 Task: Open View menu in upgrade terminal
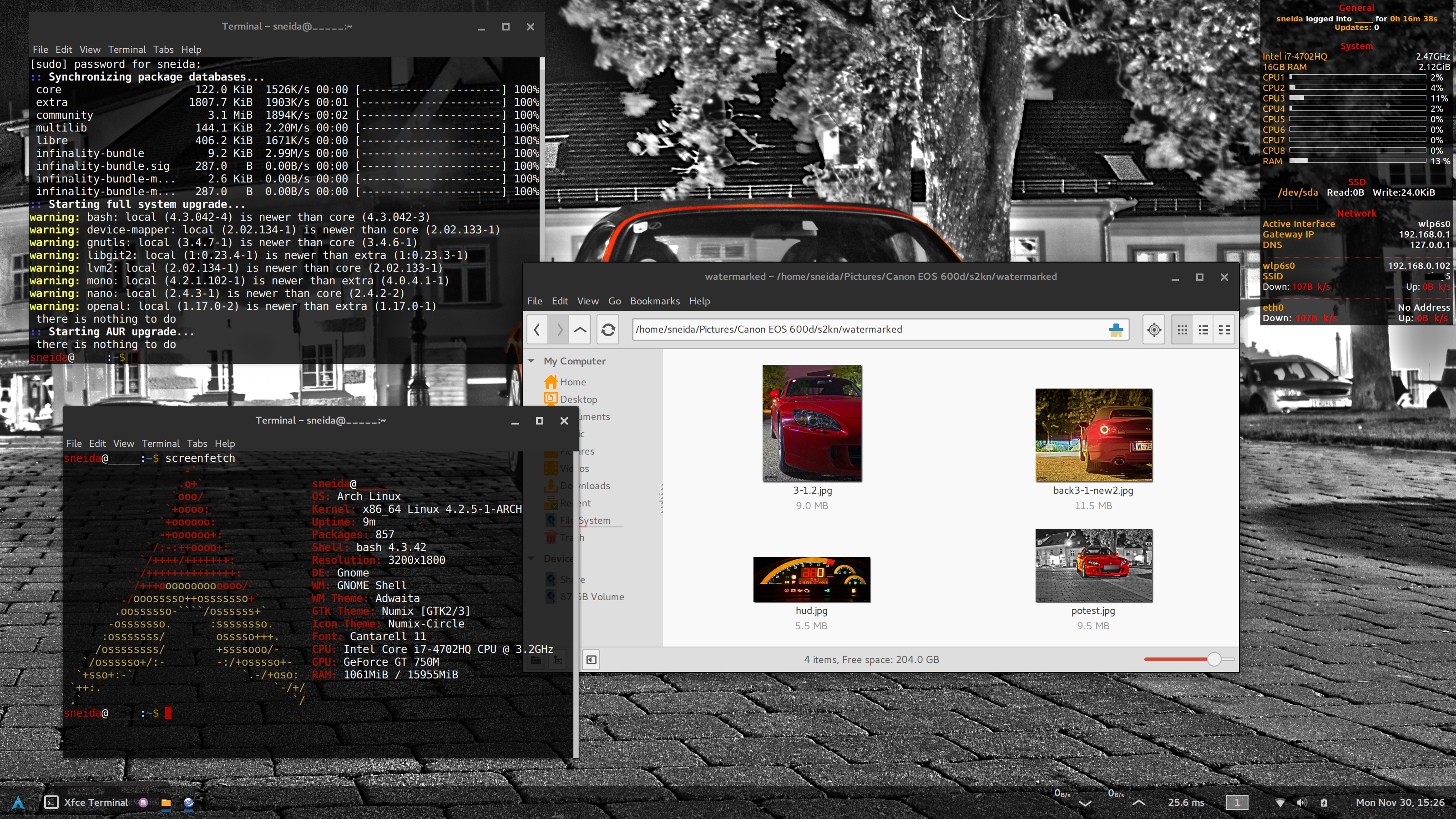tap(90, 50)
